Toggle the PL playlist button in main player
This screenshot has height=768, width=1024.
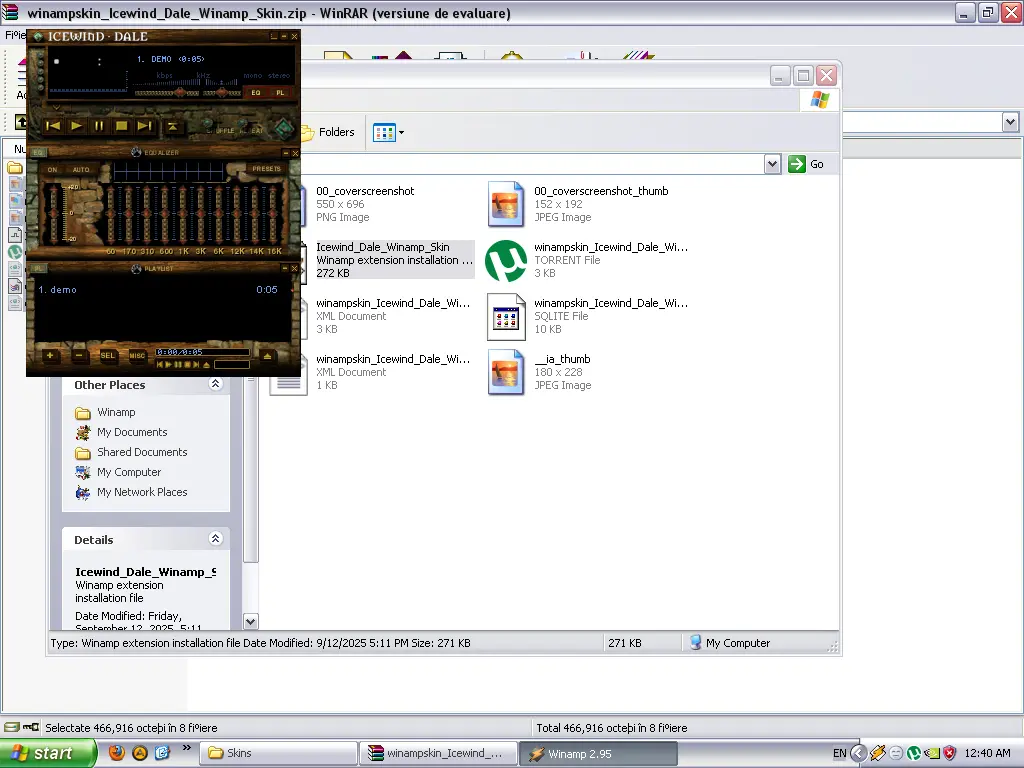point(280,92)
